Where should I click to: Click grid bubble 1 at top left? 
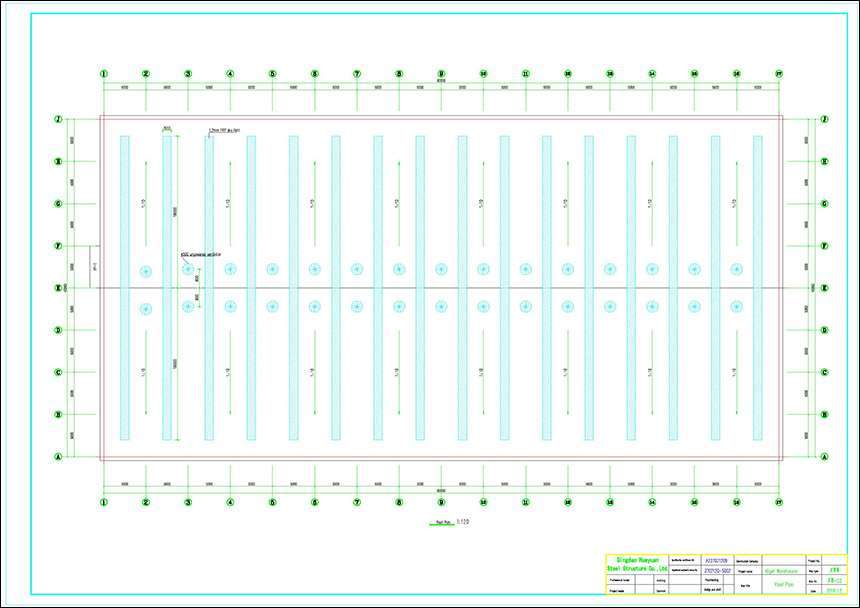(103, 73)
